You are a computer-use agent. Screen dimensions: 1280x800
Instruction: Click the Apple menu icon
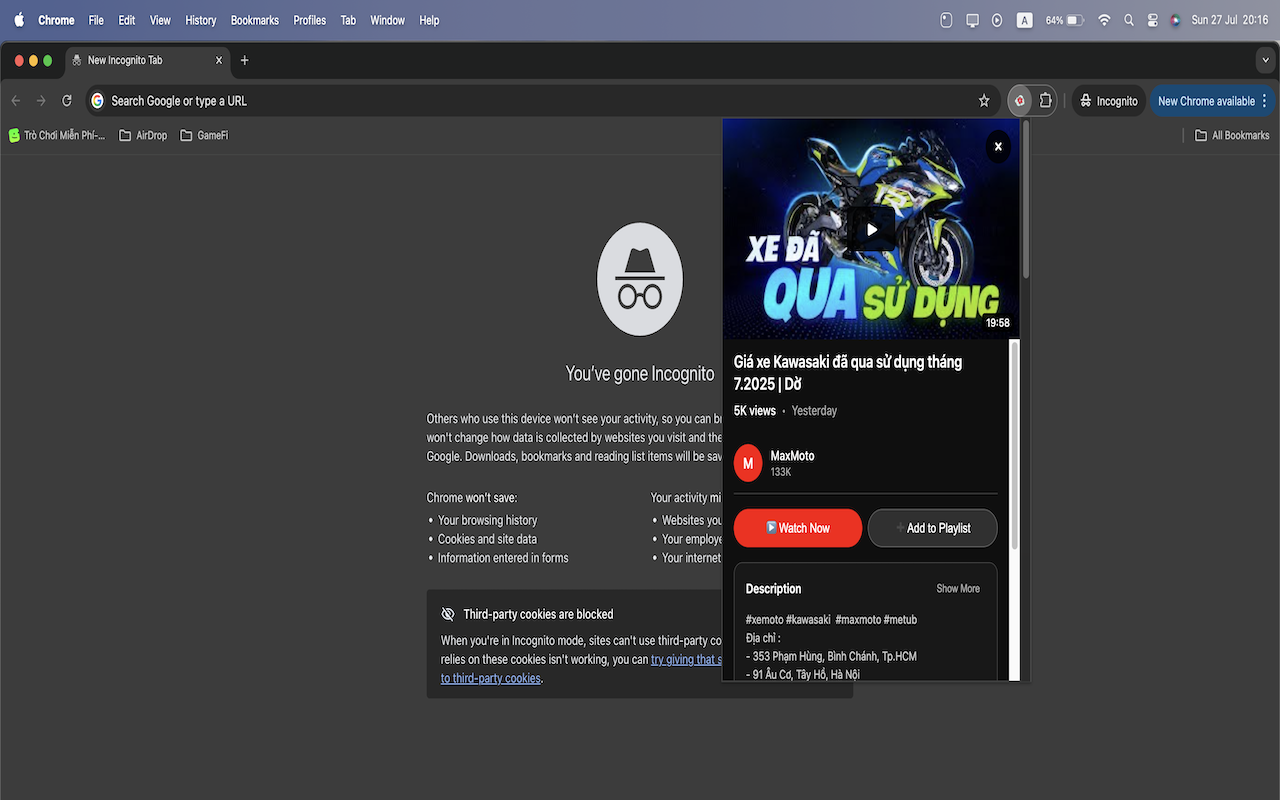pyautogui.click(x=19, y=20)
